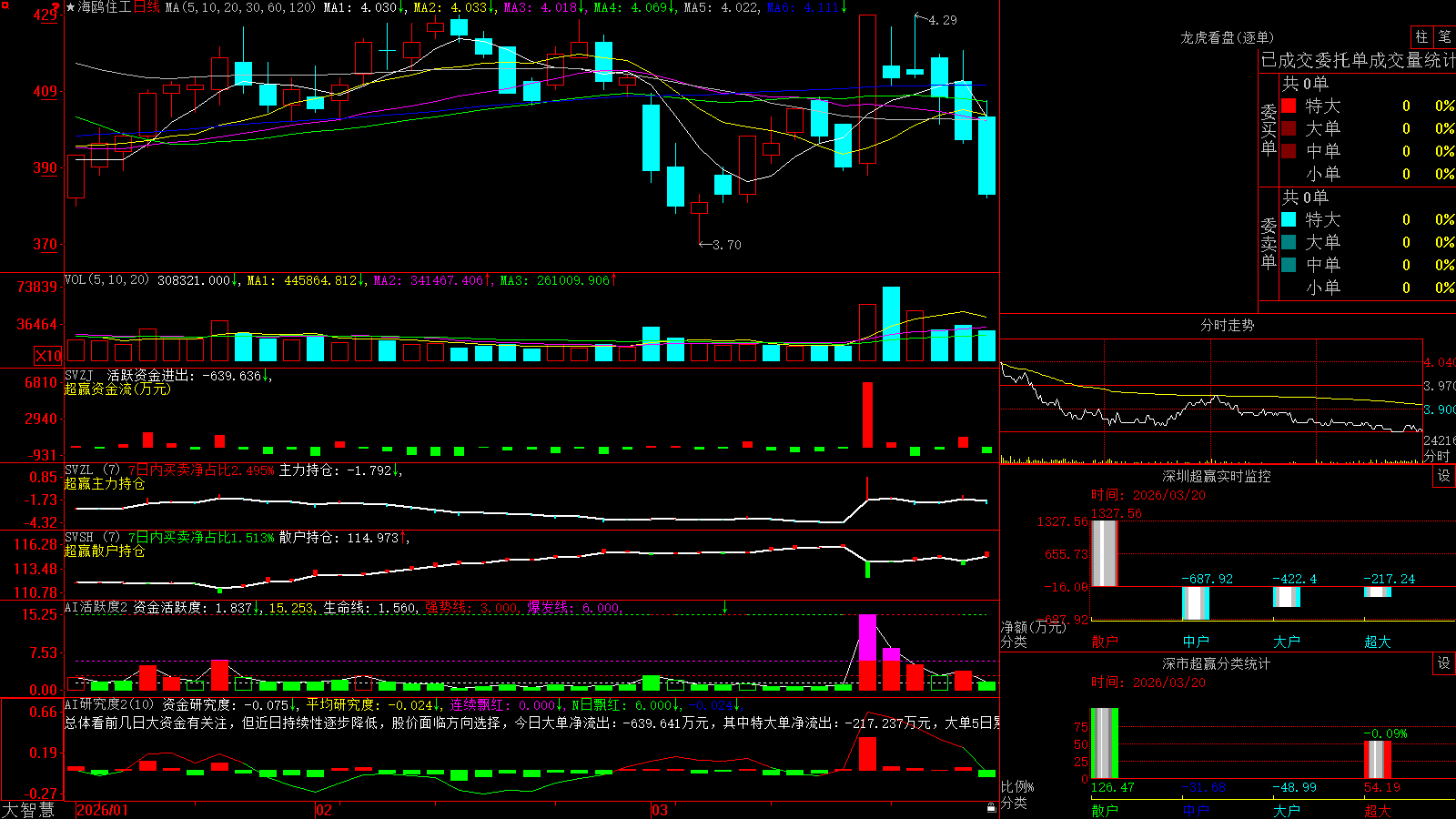This screenshot has height=819, width=1456.
Task: Click the 超大 bar labeled -217.24
Action: click(1378, 592)
